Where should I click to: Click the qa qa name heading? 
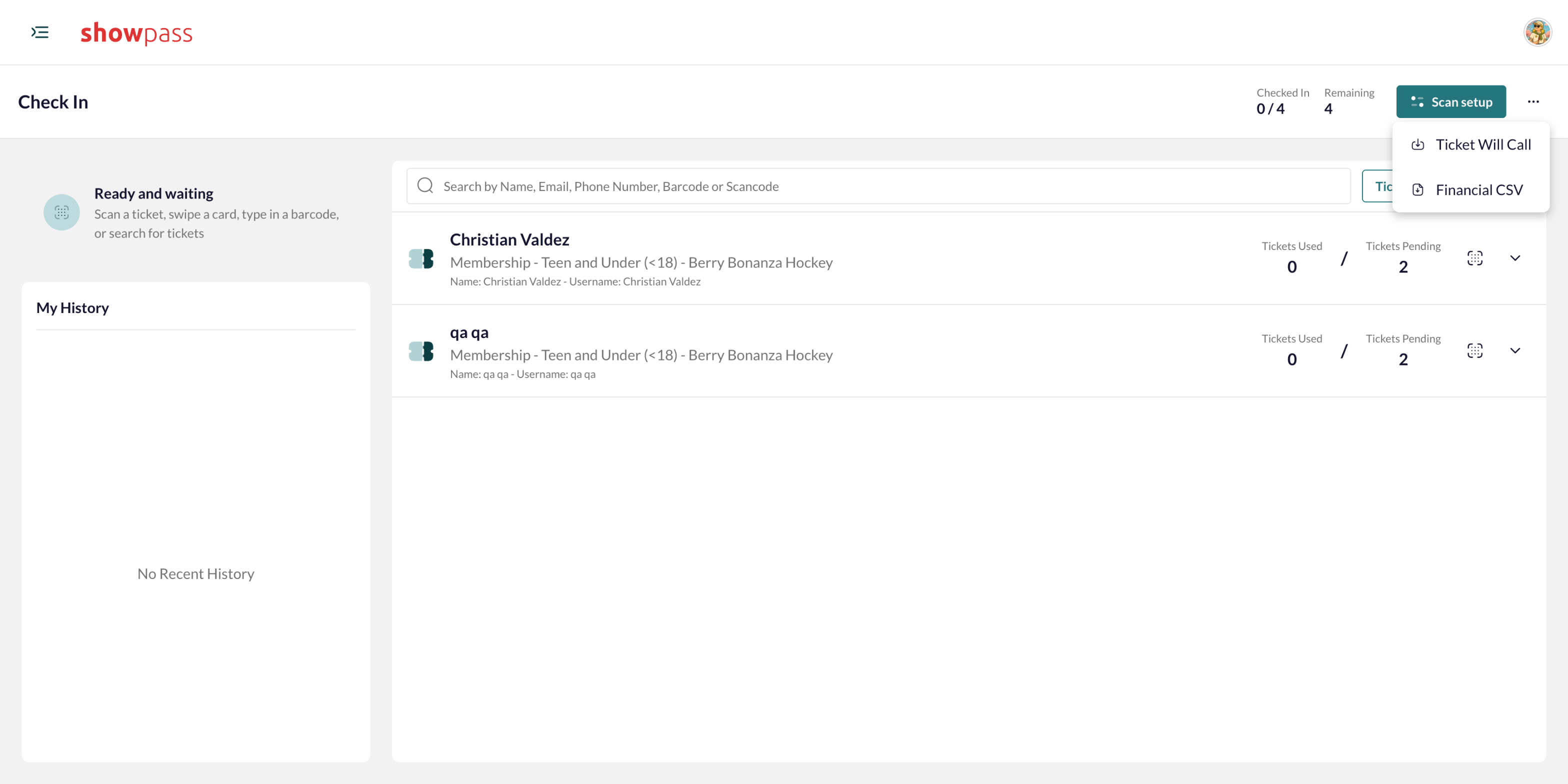point(469,333)
